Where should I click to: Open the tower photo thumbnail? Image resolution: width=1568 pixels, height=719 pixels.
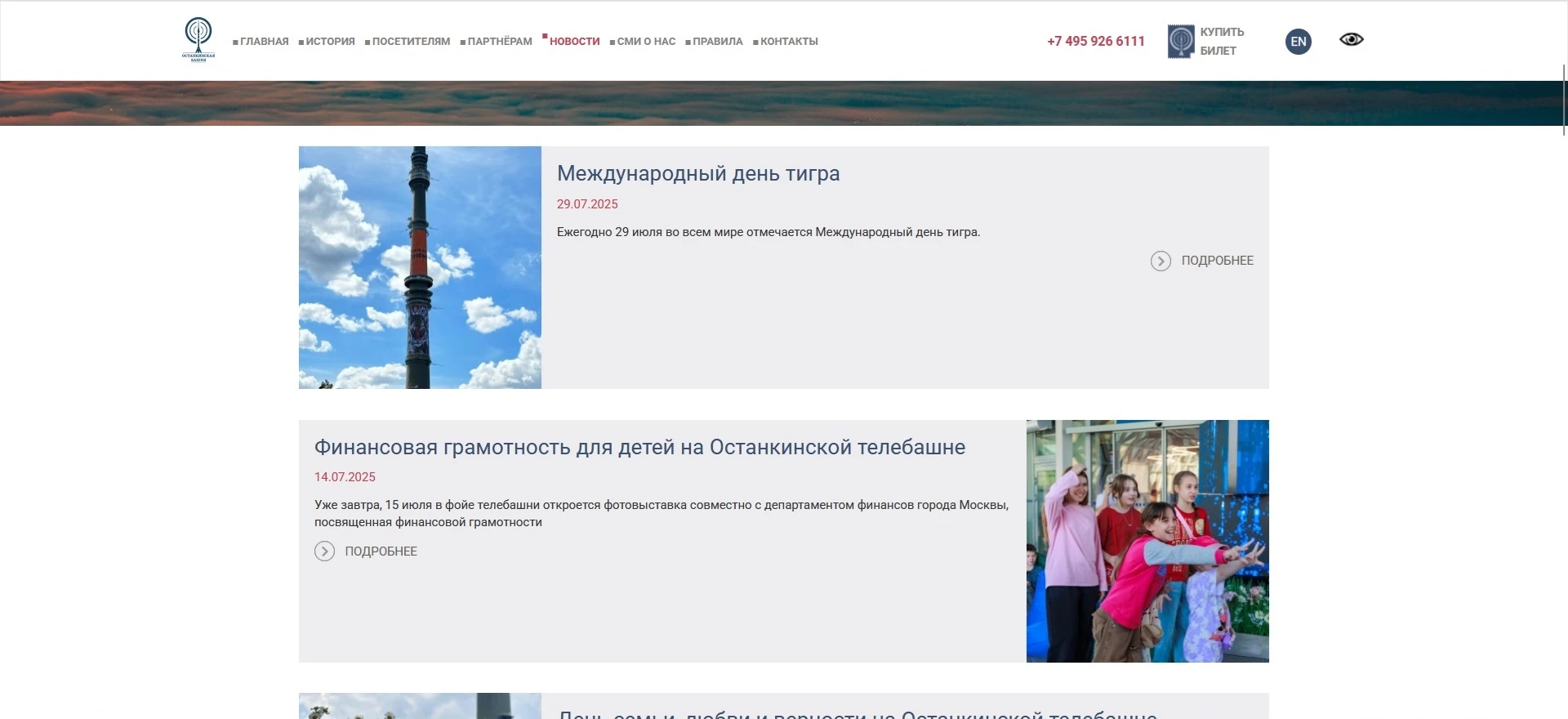pos(420,267)
